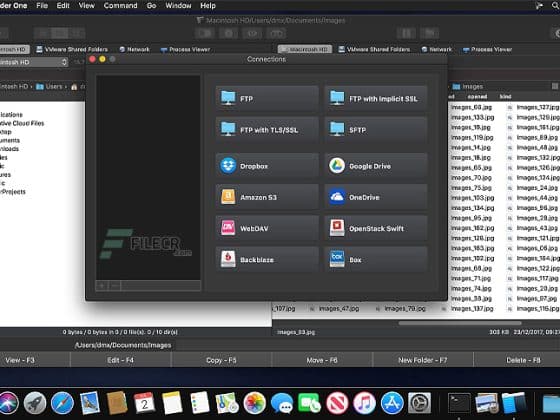Click the WebDAV icon

[x=228, y=228]
